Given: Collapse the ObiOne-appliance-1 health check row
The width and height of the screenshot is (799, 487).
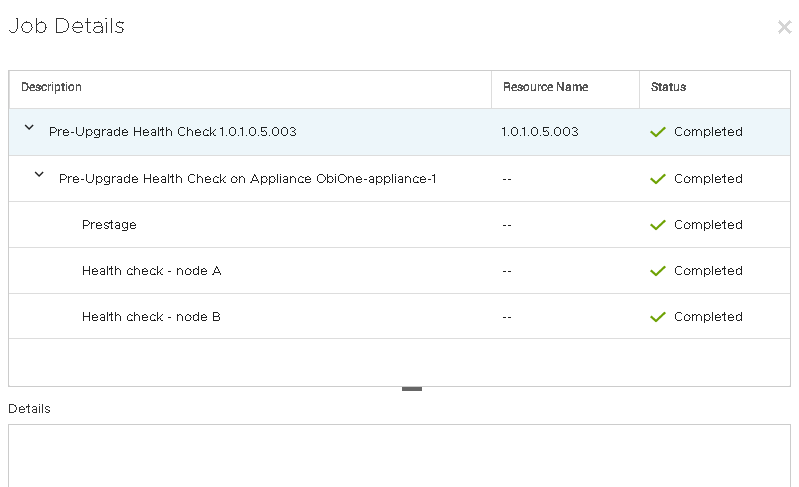Looking at the screenshot, I should point(39,174).
